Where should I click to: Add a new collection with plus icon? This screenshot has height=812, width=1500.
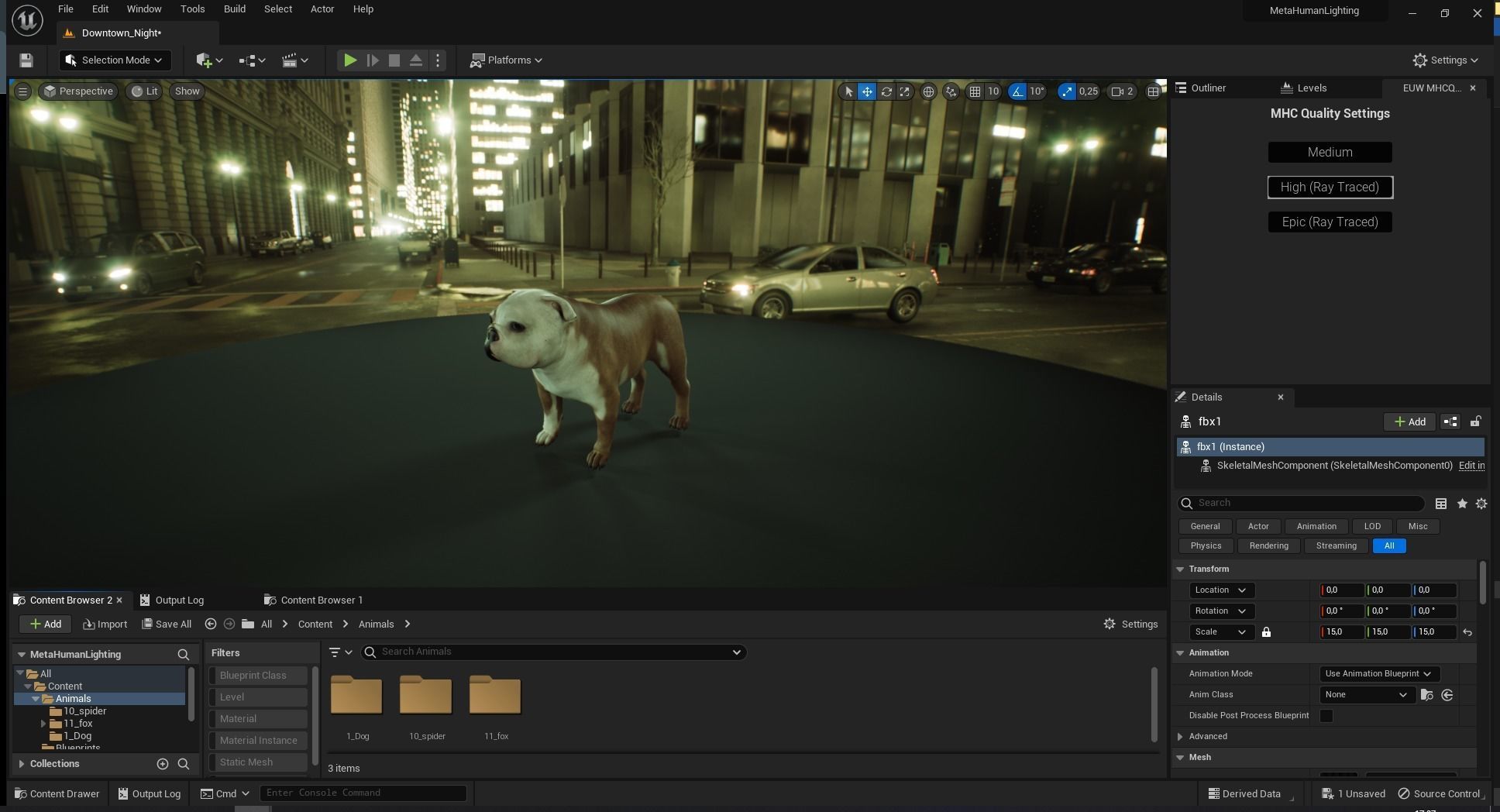point(163,764)
